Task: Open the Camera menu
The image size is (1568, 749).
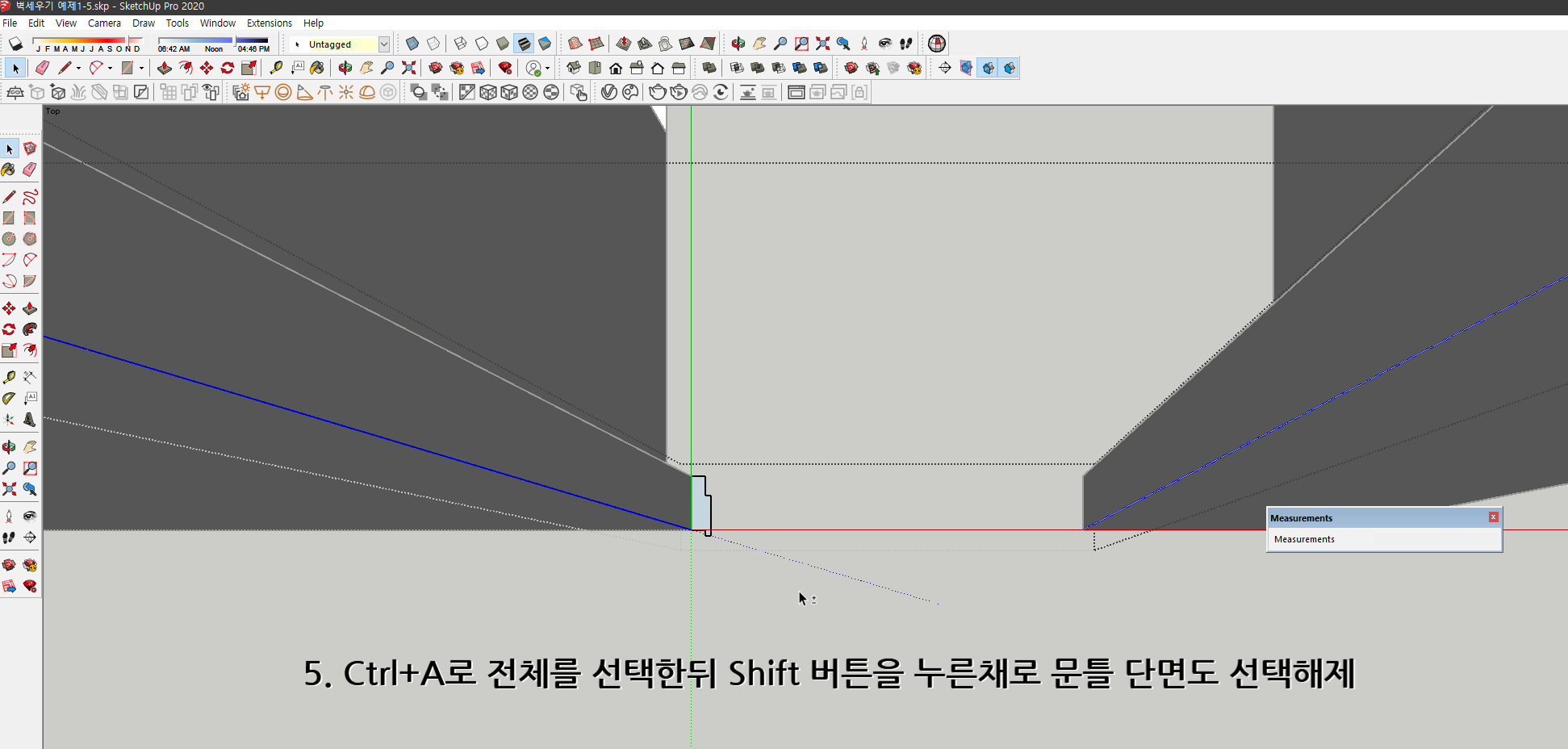Action: tap(104, 23)
